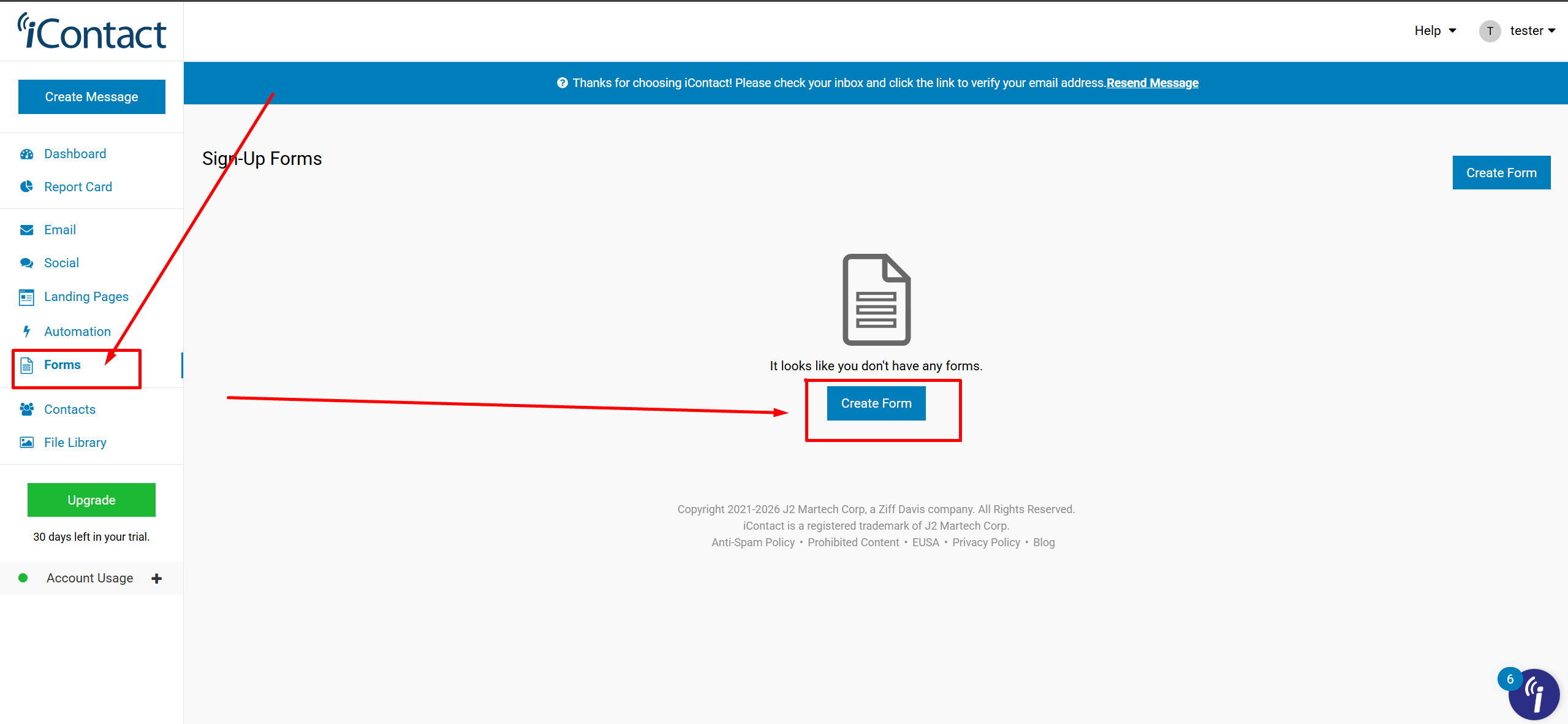Screen dimensions: 1568x724
Task: Click the Automation lightning bolt icon
Action: (26, 332)
